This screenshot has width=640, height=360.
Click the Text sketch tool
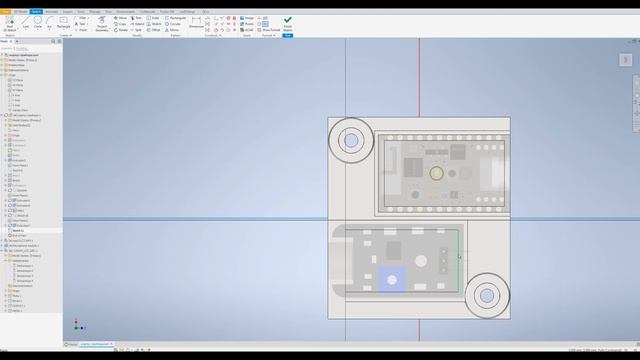80,24
